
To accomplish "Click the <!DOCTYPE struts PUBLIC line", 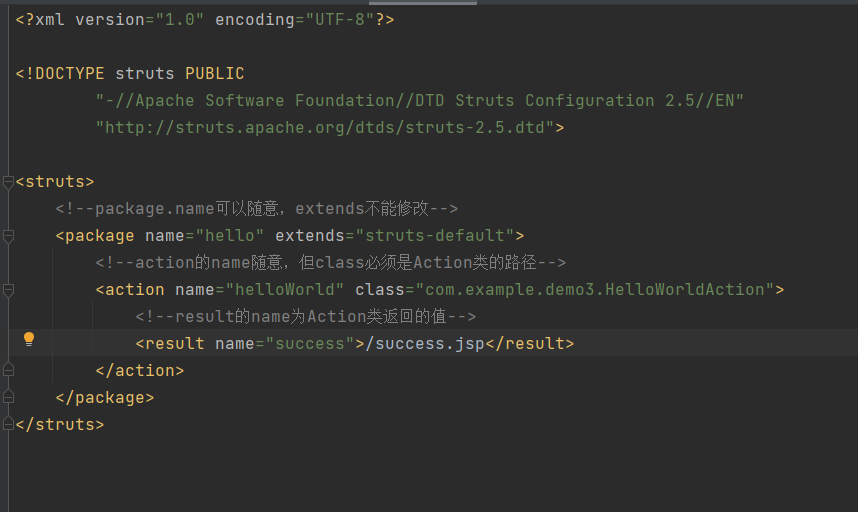I will pos(130,73).
